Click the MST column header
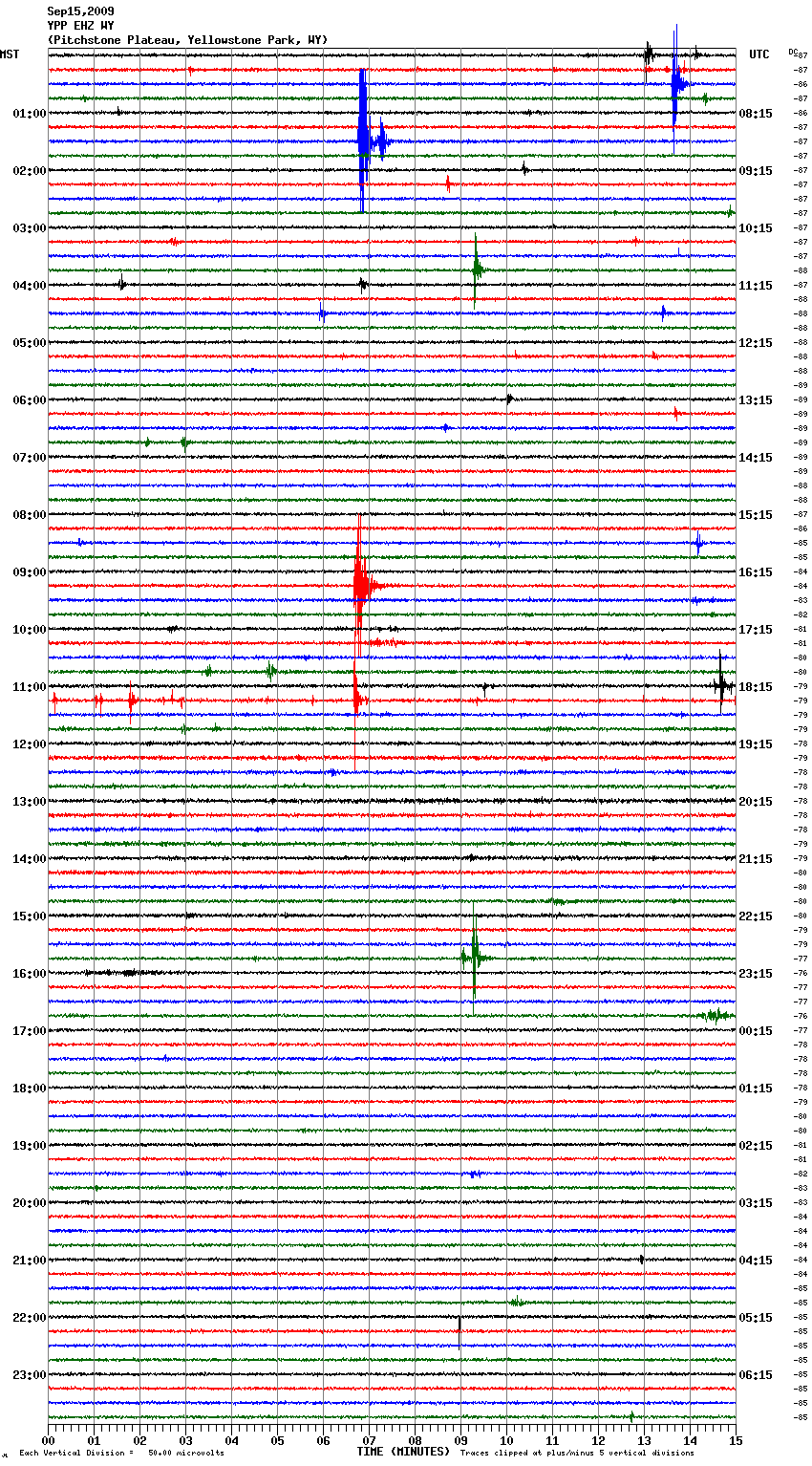 pos(10,54)
